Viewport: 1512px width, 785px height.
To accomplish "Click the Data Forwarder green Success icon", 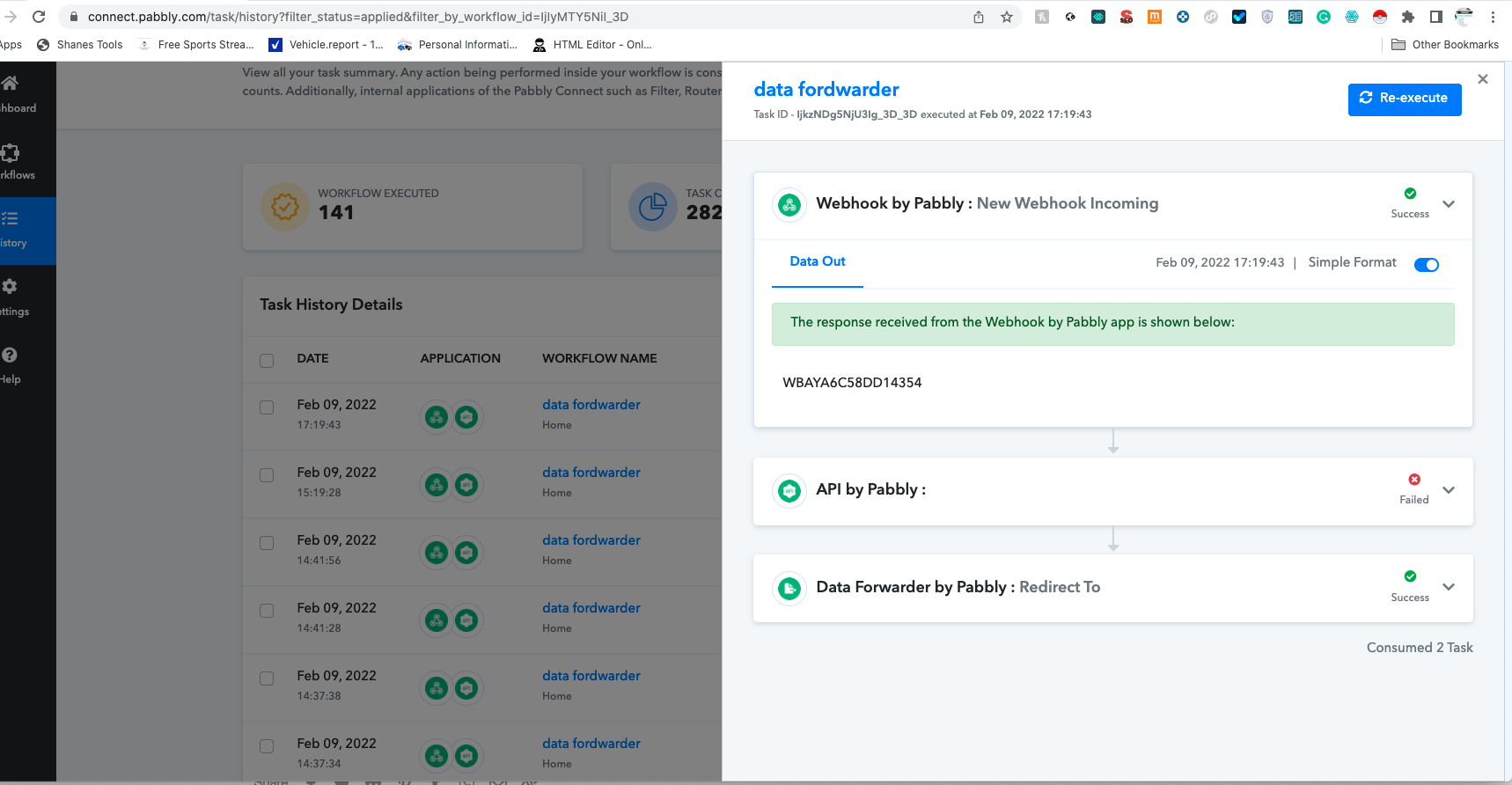I will pos(1411,576).
